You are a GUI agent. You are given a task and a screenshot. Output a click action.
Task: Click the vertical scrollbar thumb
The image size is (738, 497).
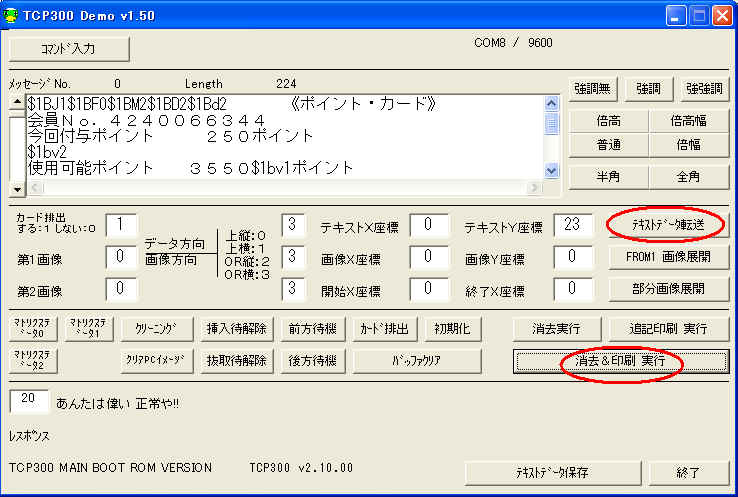pos(551,123)
